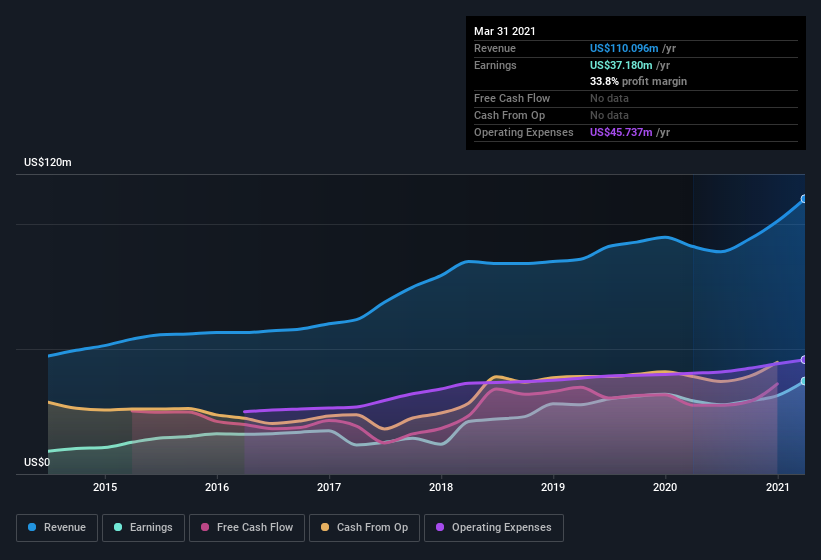Toggle the Operating Expenses legend button
This screenshot has height=560, width=821.
[494, 528]
